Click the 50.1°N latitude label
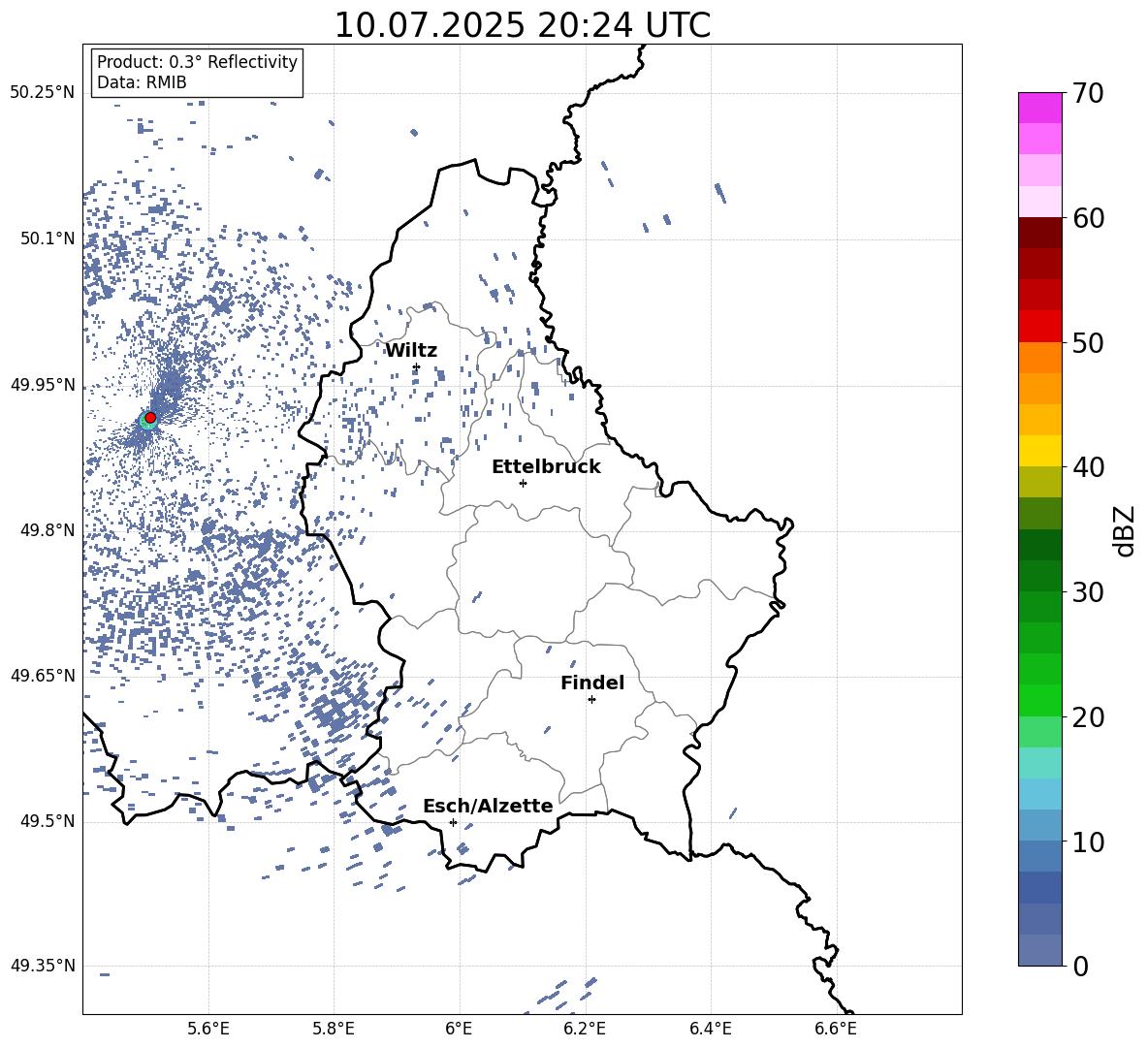 coord(48,239)
